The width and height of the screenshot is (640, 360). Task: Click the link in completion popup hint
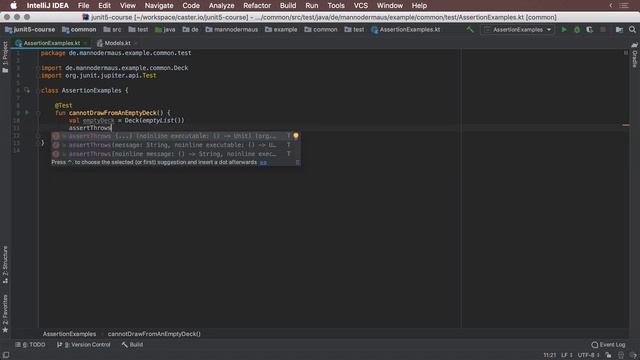pyautogui.click(x=263, y=162)
